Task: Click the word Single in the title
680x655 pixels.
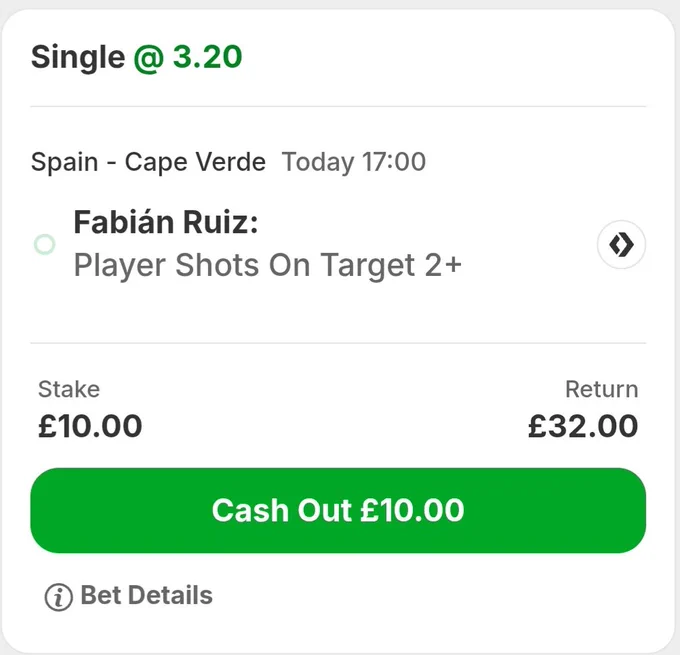Action: [78, 58]
